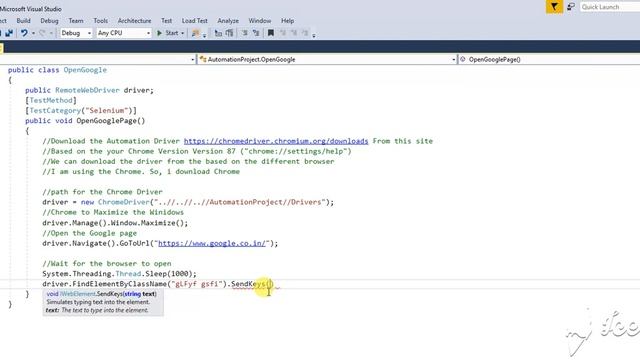Viewport: 640px width, 360px height.
Task: Click the green Start play icon
Action: [x=160, y=33]
